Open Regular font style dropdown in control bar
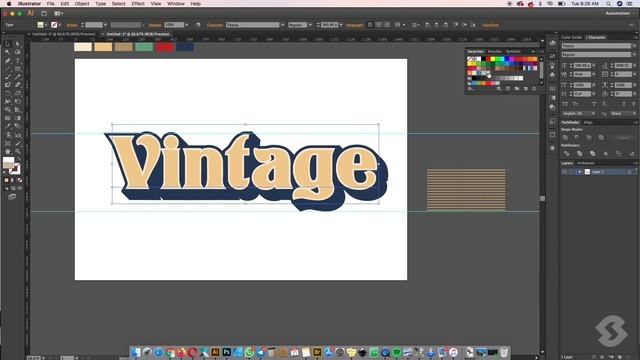 [x=310, y=25]
